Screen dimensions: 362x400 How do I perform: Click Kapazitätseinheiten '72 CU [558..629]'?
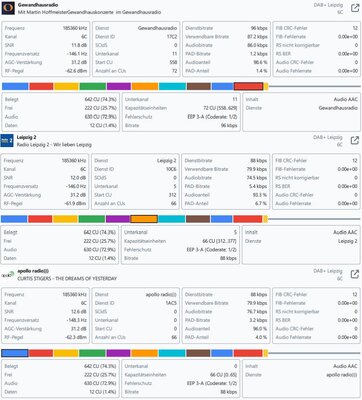pyautogui.click(x=220, y=108)
